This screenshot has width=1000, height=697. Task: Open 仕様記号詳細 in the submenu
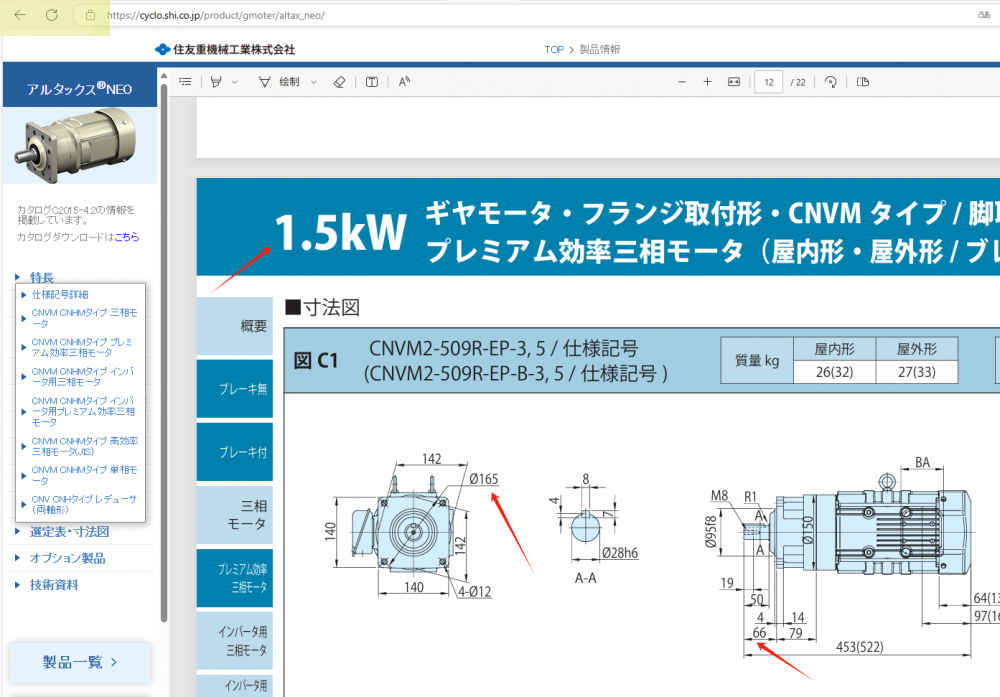click(x=60, y=295)
